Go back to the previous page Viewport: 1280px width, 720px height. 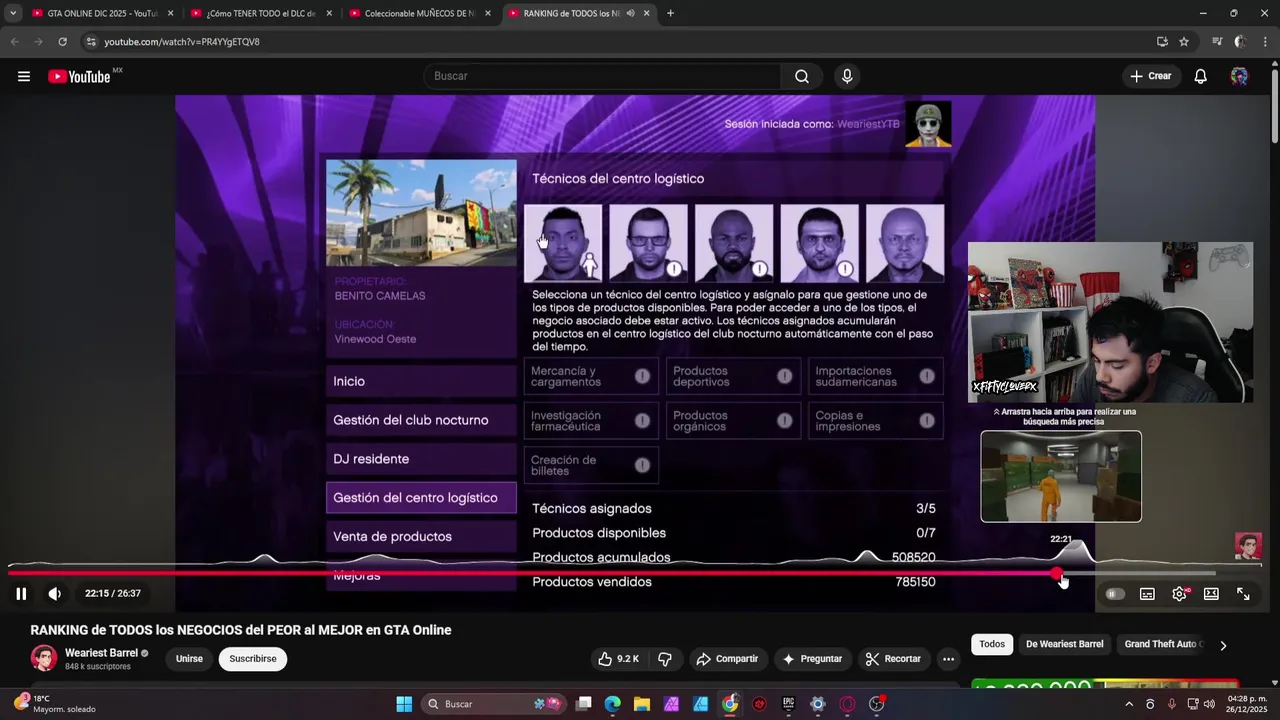(14, 42)
